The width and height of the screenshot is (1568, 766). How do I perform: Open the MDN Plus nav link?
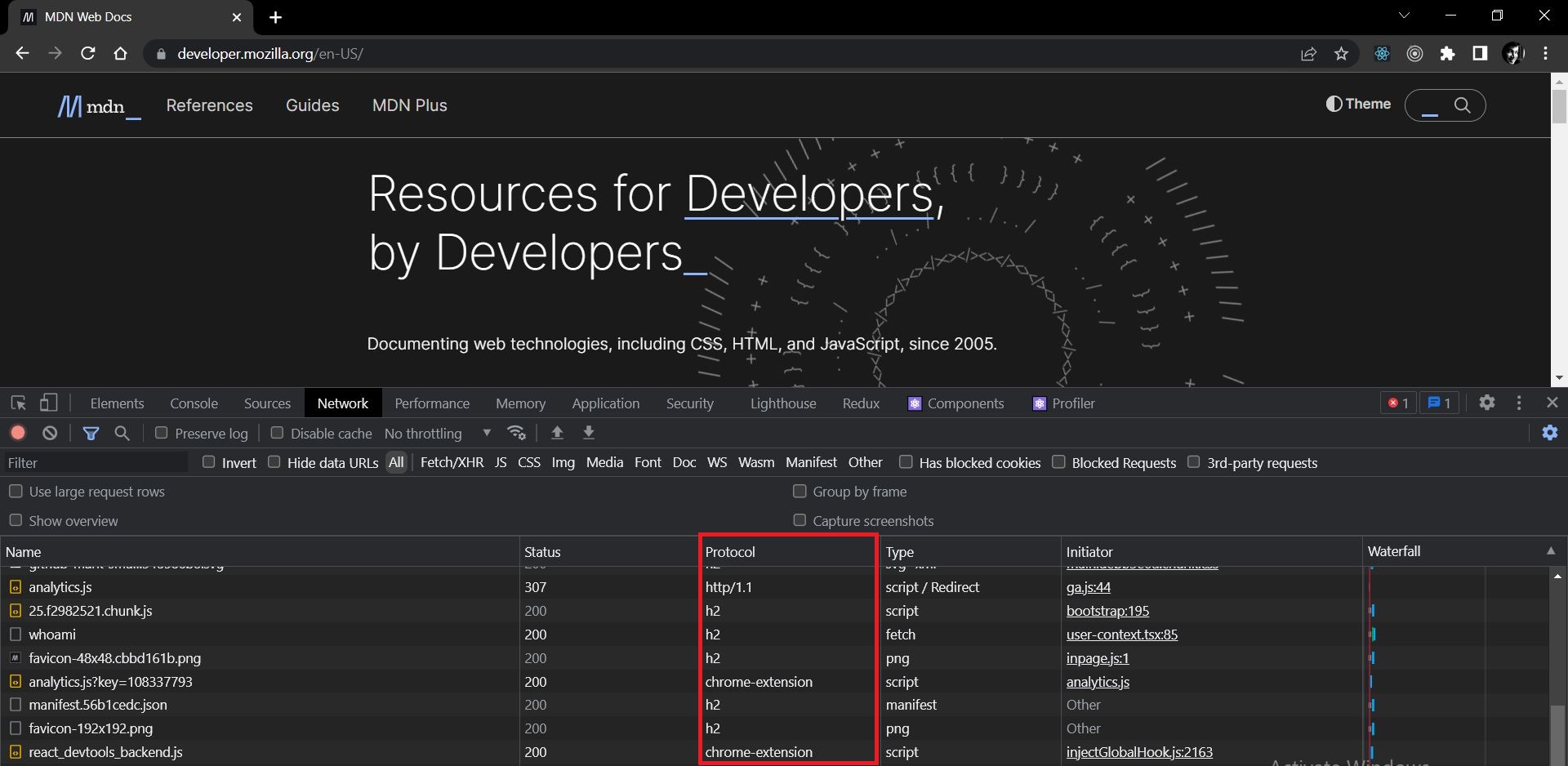click(x=410, y=105)
